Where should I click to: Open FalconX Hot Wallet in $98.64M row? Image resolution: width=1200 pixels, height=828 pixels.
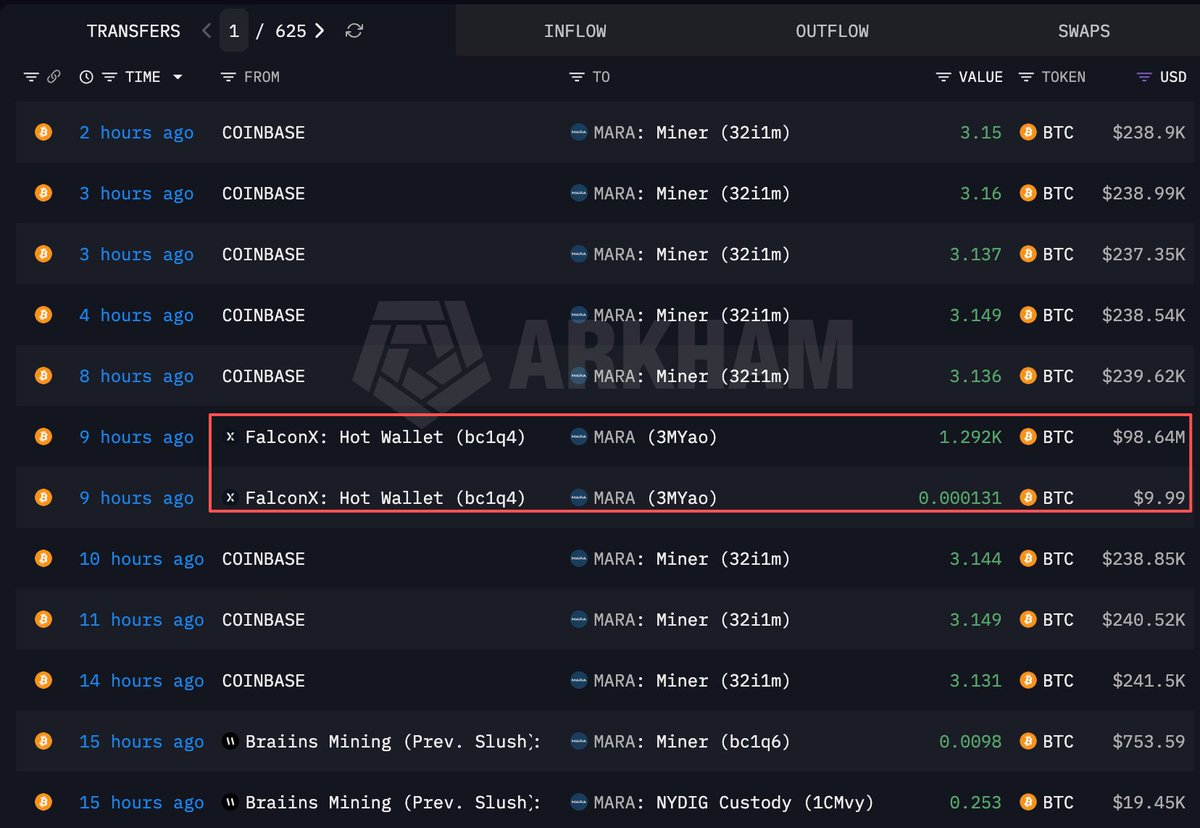click(385, 437)
